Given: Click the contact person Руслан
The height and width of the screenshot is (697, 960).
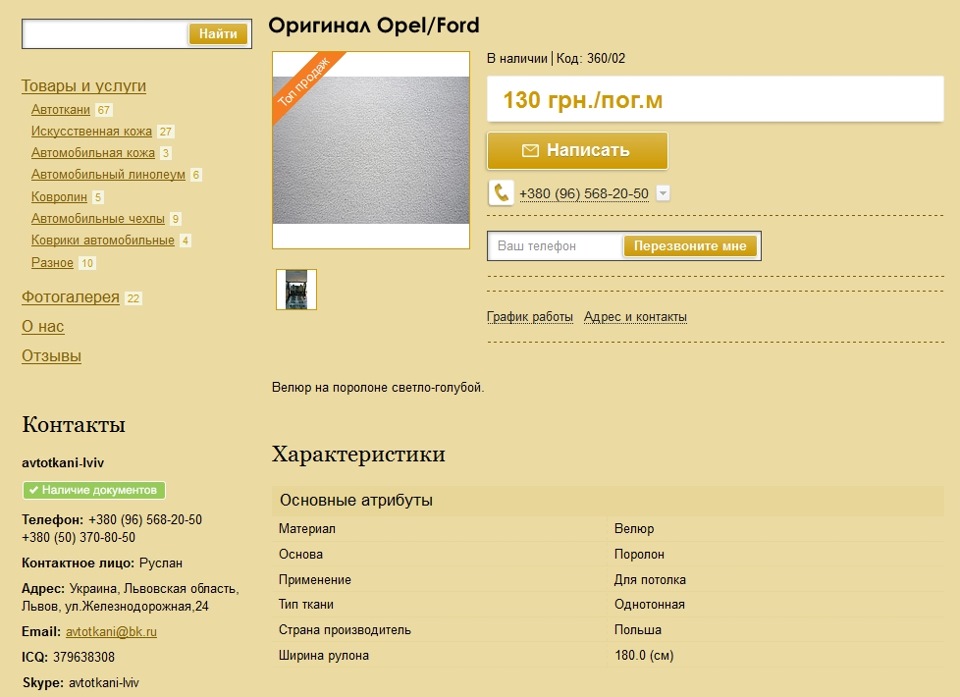Looking at the screenshot, I should (161, 563).
